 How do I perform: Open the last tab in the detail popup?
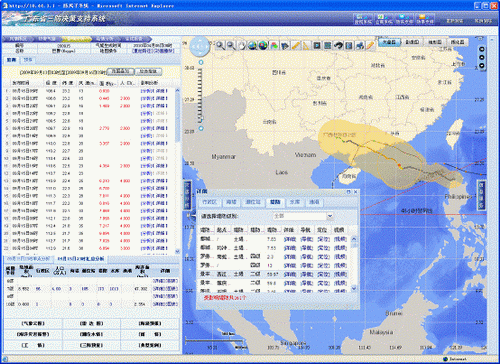[314, 202]
